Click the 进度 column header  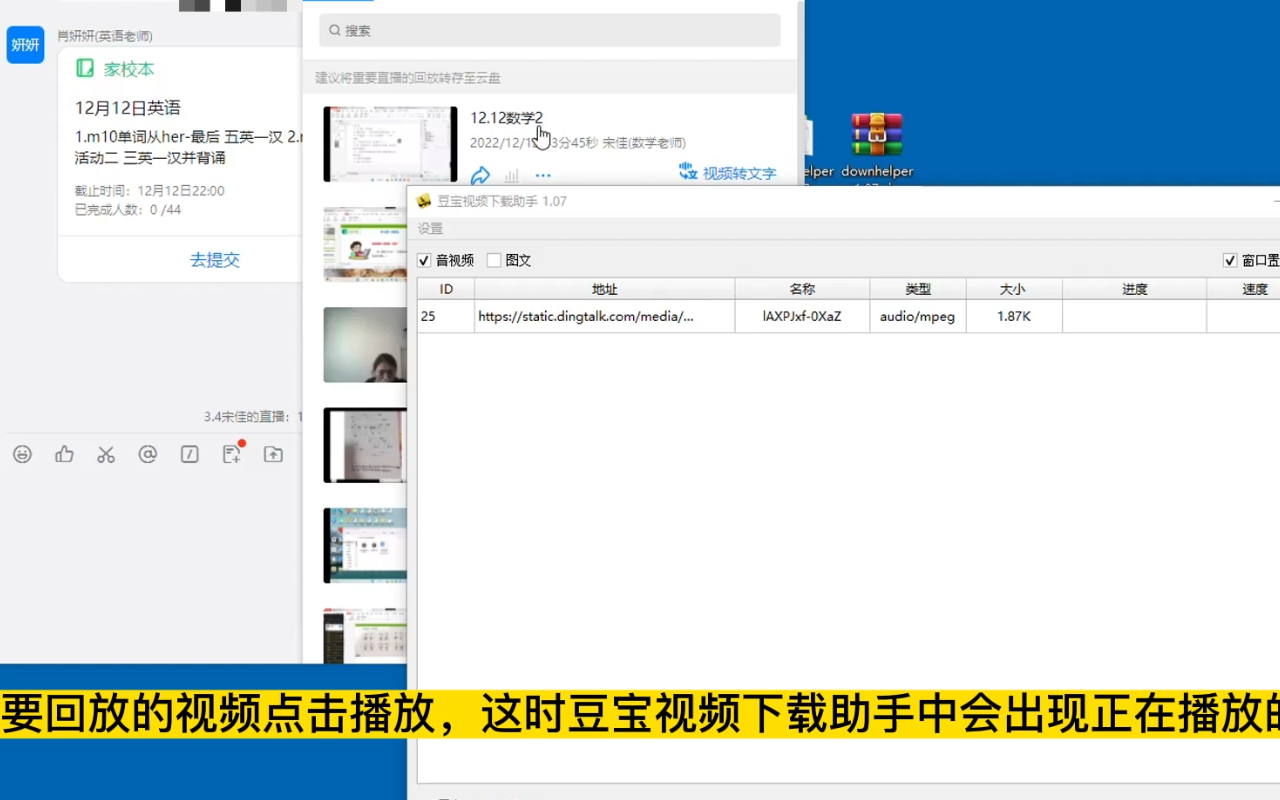[1134, 289]
